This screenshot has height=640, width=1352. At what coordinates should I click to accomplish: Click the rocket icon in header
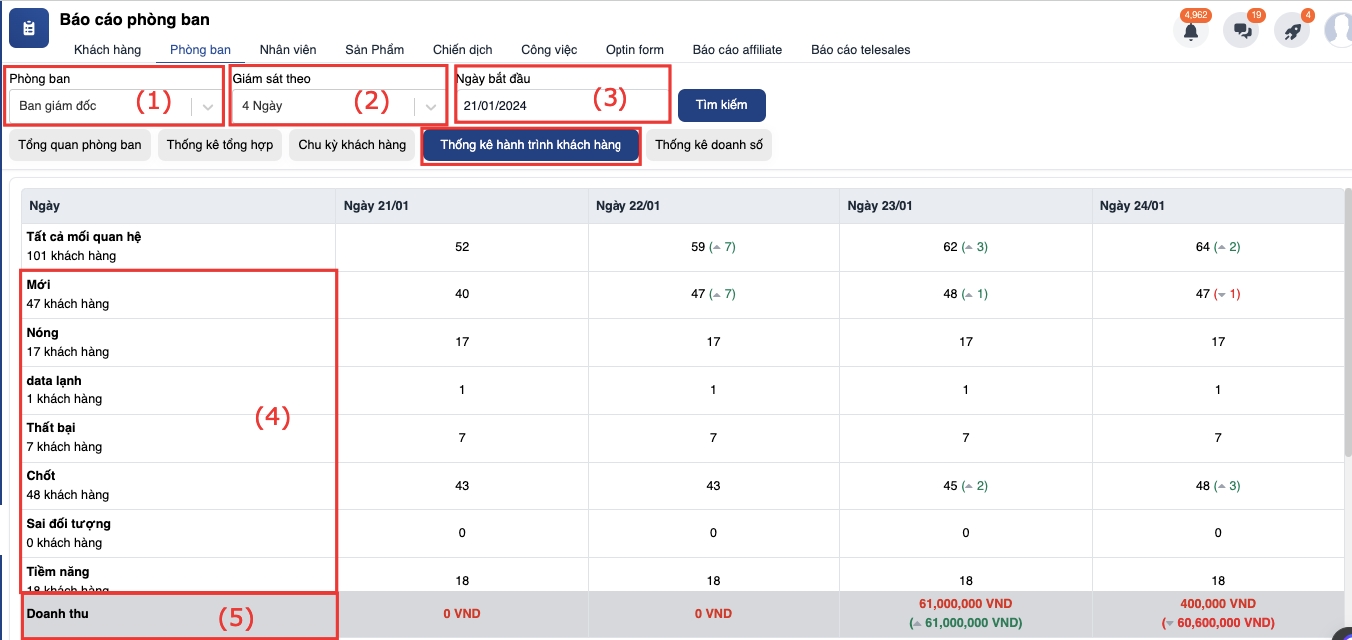pyautogui.click(x=1292, y=31)
